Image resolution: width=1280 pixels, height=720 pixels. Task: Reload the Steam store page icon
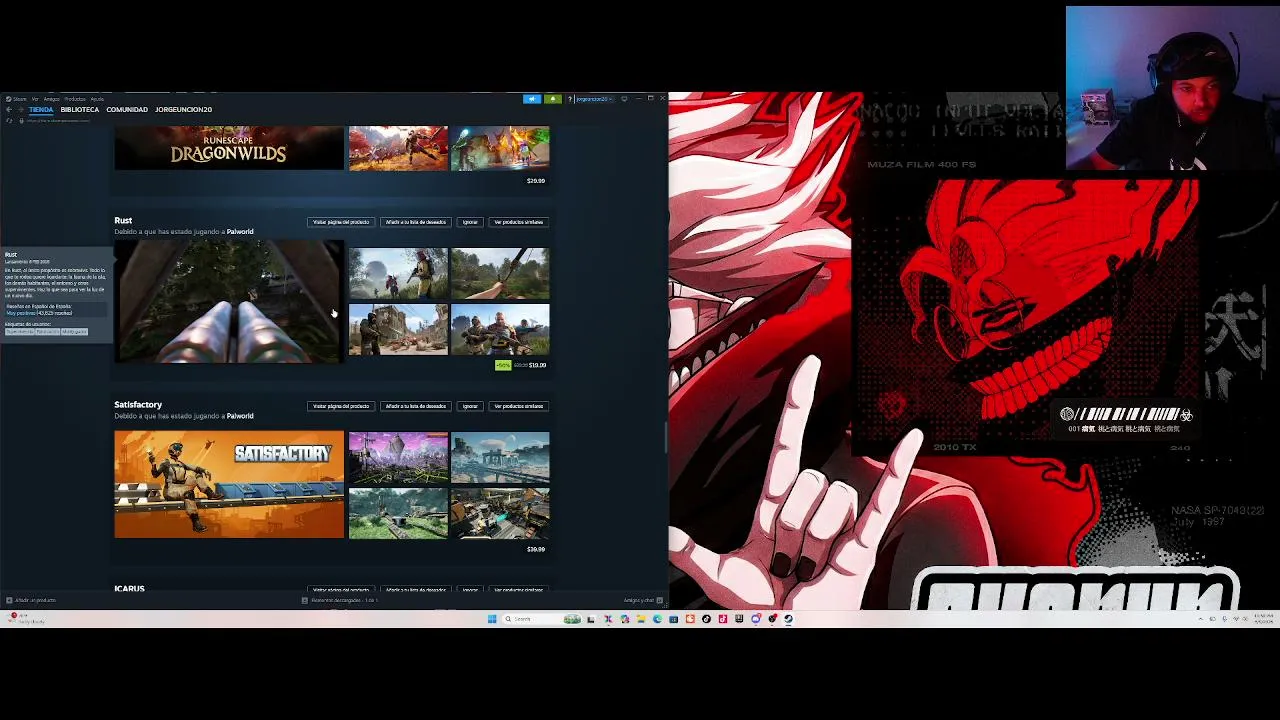(x=9, y=120)
